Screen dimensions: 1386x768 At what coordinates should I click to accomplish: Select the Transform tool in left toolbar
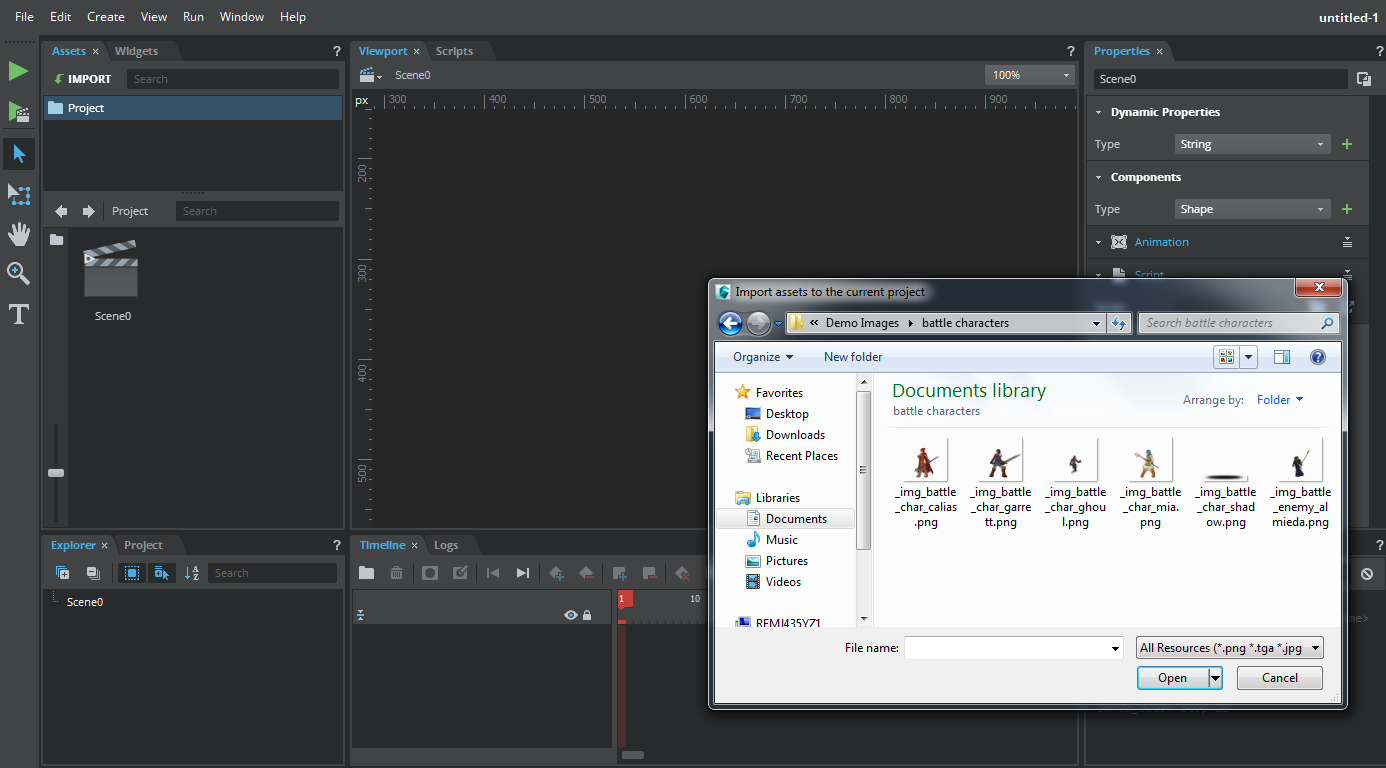18,194
